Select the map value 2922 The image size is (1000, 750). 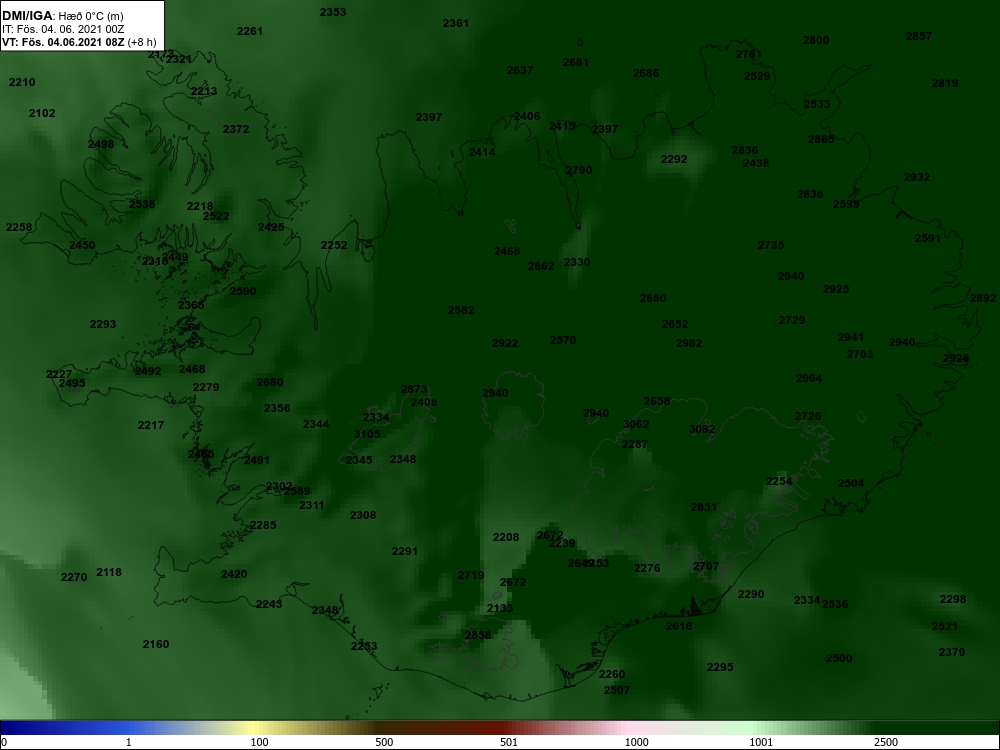pos(505,344)
